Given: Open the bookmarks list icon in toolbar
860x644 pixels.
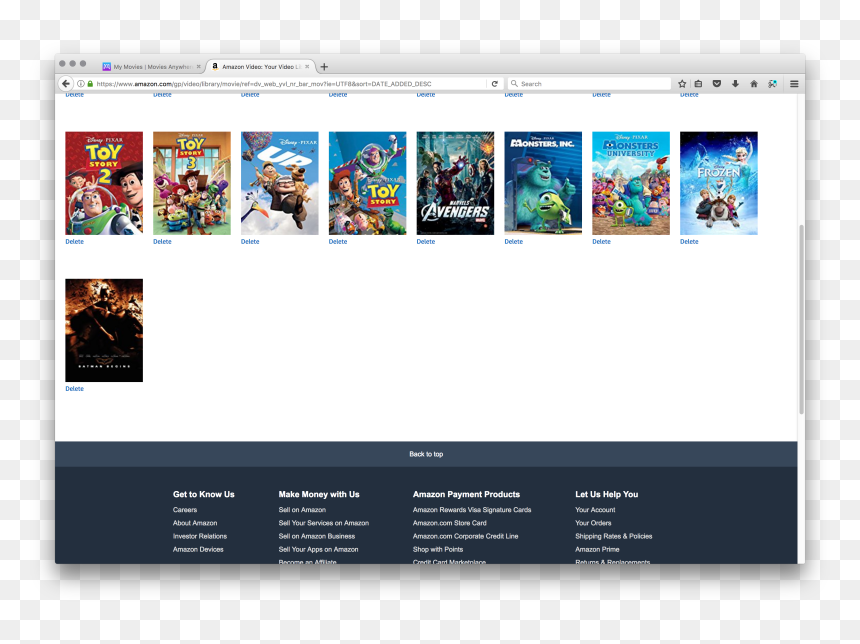Looking at the screenshot, I should 698,83.
